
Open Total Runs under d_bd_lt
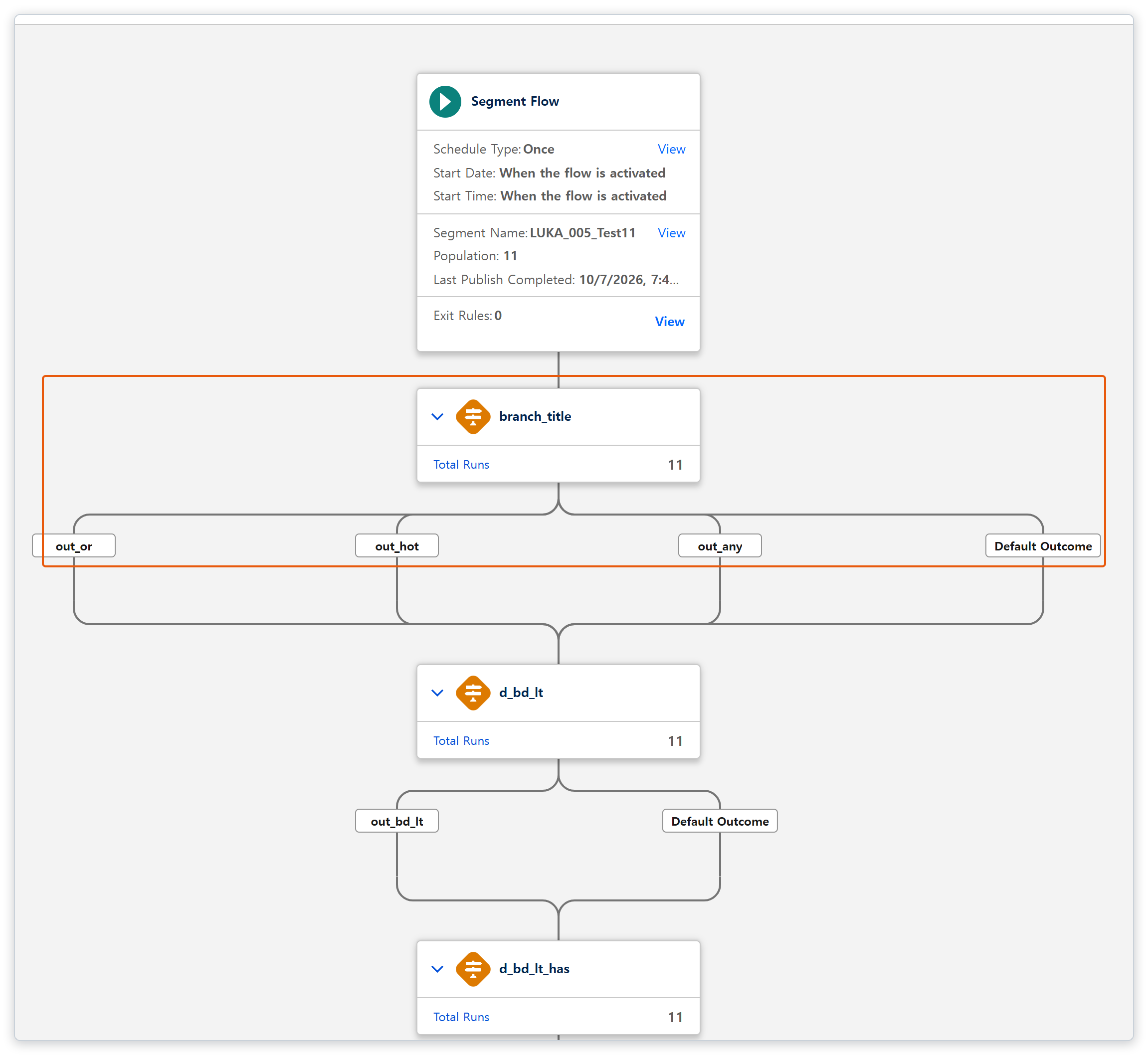(461, 741)
